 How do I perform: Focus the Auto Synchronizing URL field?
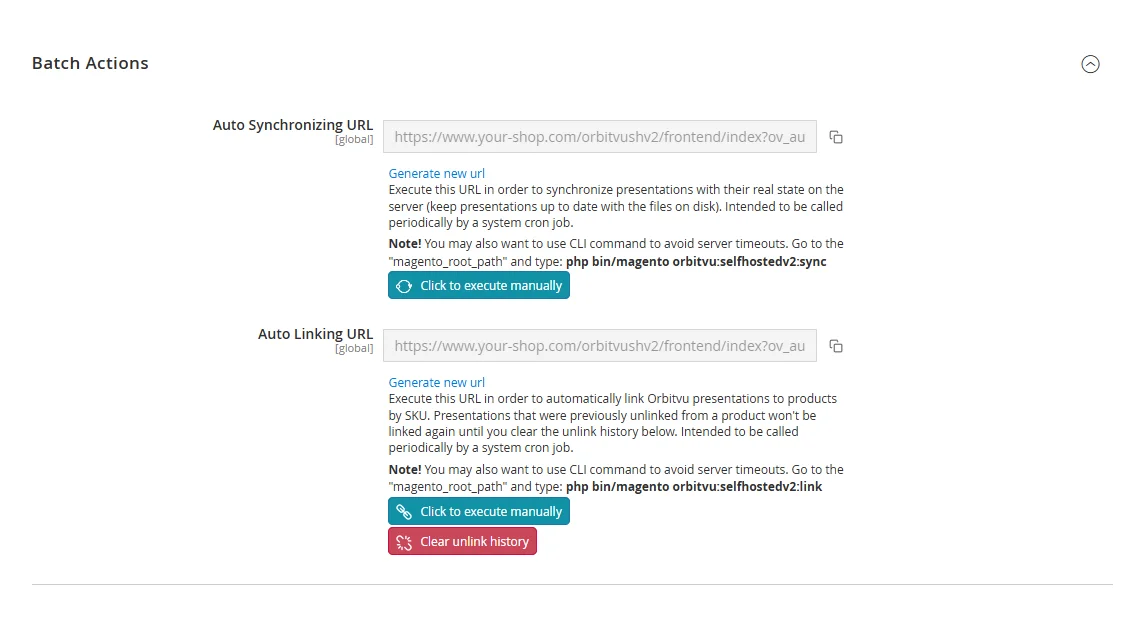pyautogui.click(x=600, y=136)
